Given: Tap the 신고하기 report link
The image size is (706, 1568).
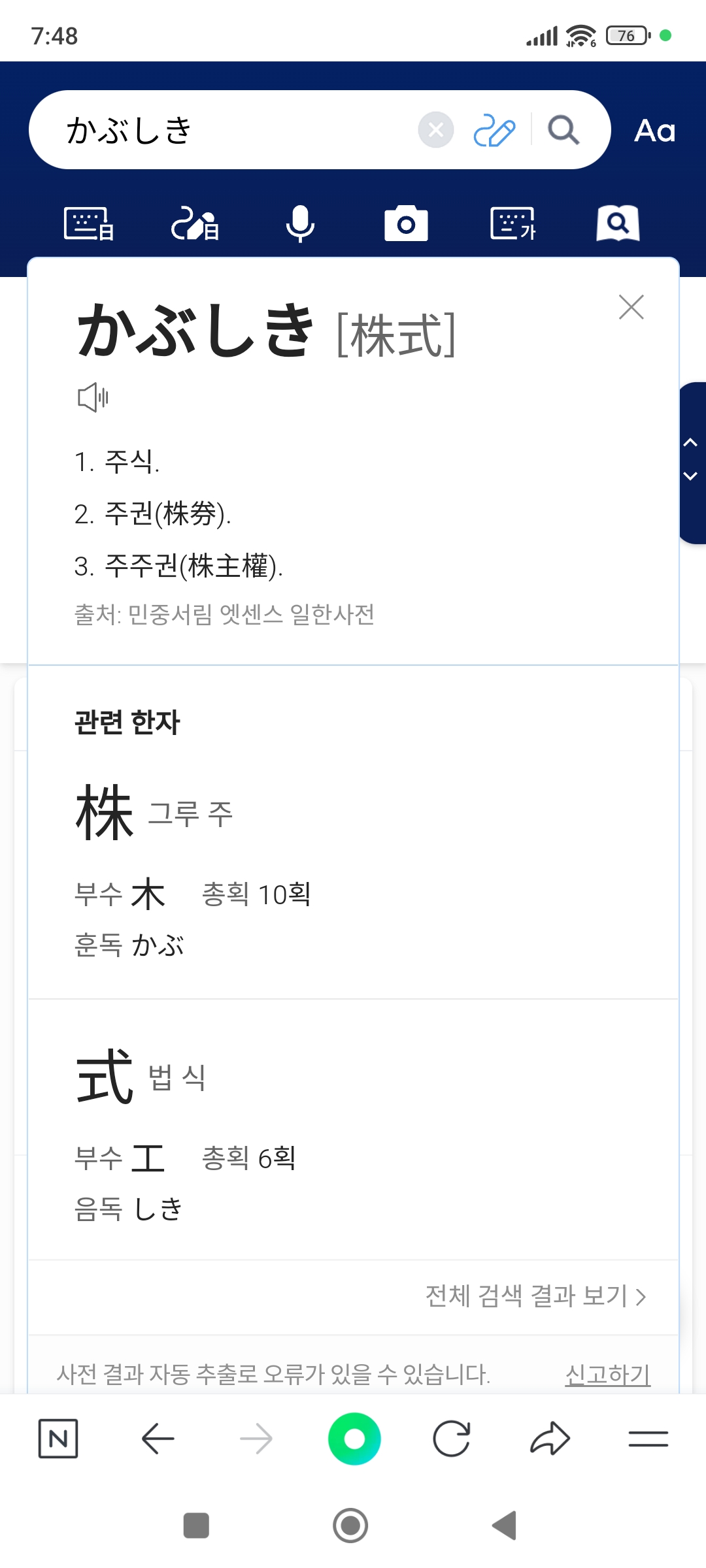Looking at the screenshot, I should click(x=607, y=1375).
